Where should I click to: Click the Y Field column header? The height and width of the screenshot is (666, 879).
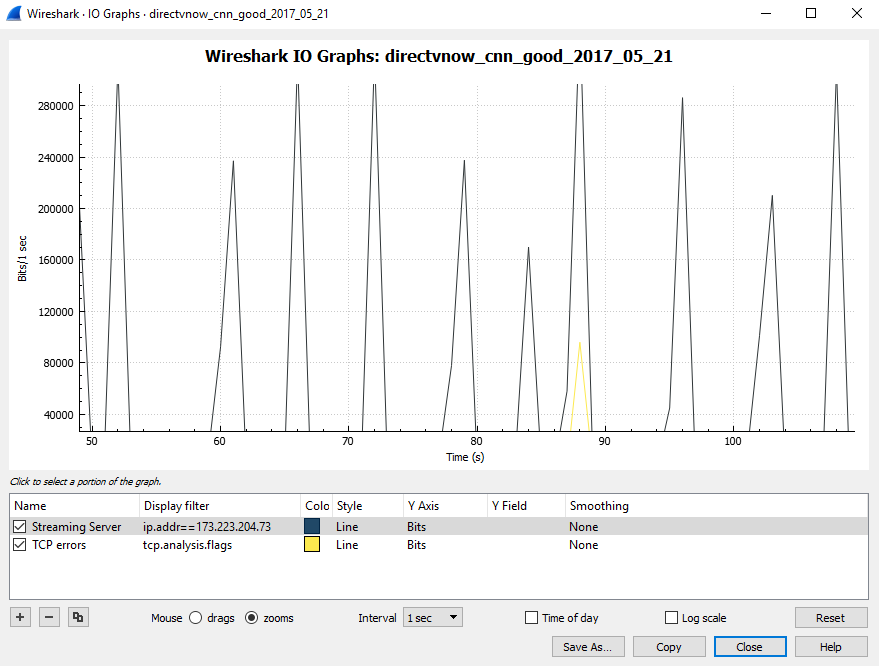(526, 506)
